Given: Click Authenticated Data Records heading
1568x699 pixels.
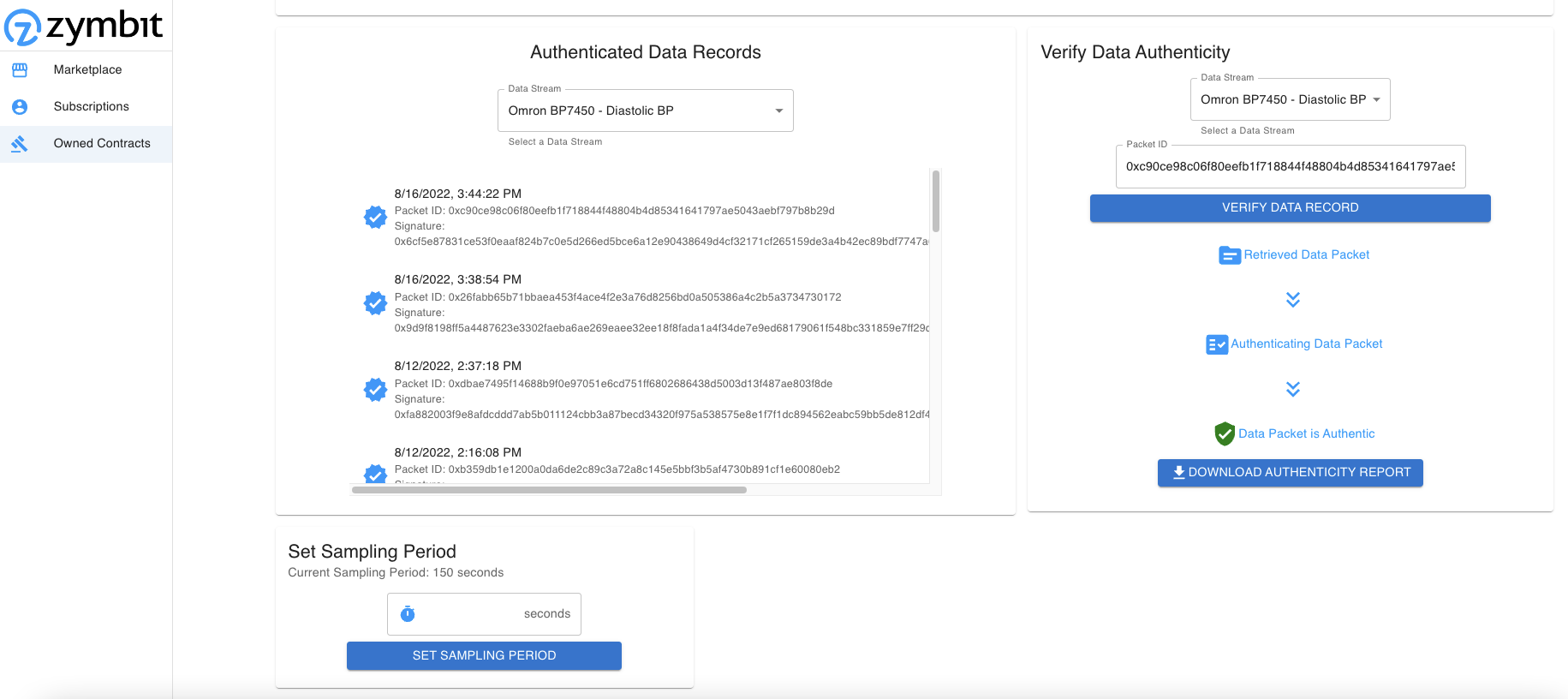Looking at the screenshot, I should 645,52.
